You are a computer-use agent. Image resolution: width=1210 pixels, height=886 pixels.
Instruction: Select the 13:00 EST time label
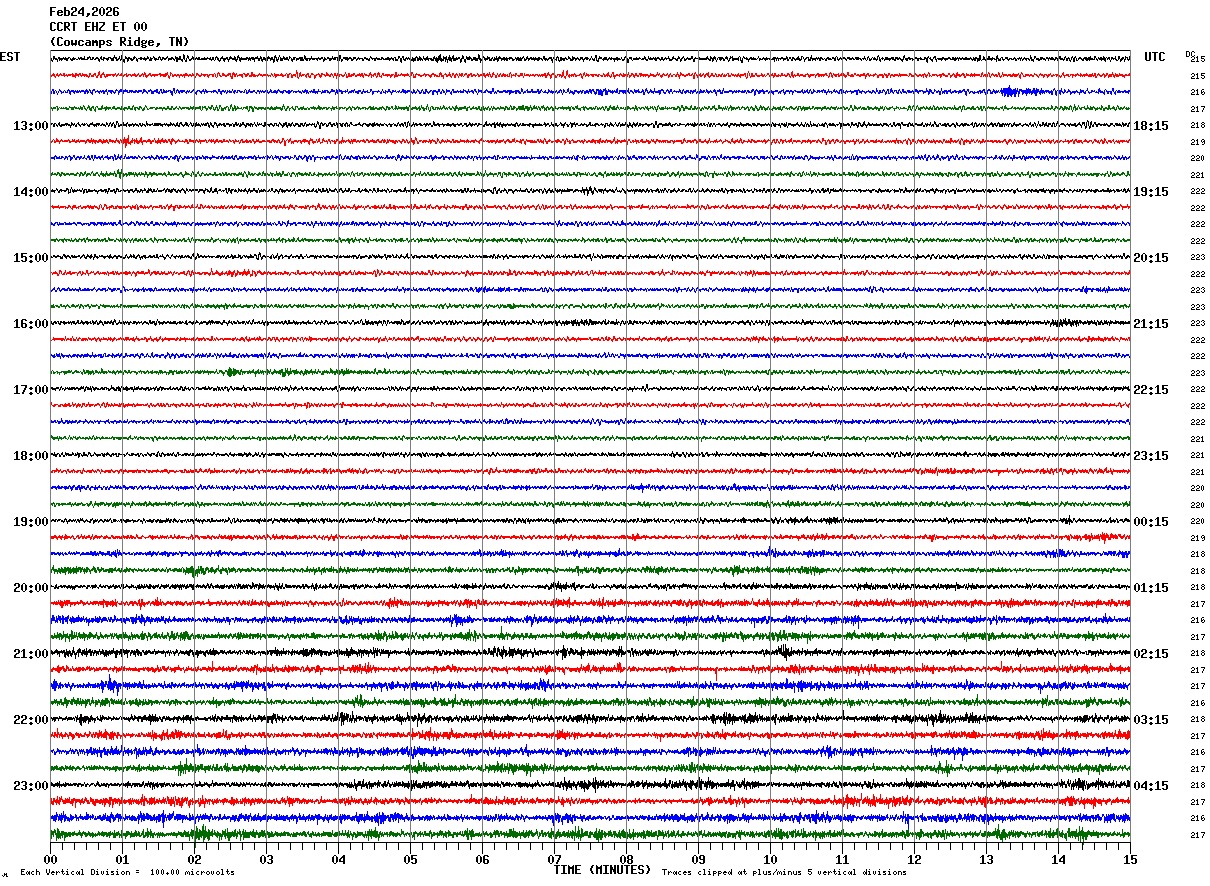coord(30,126)
